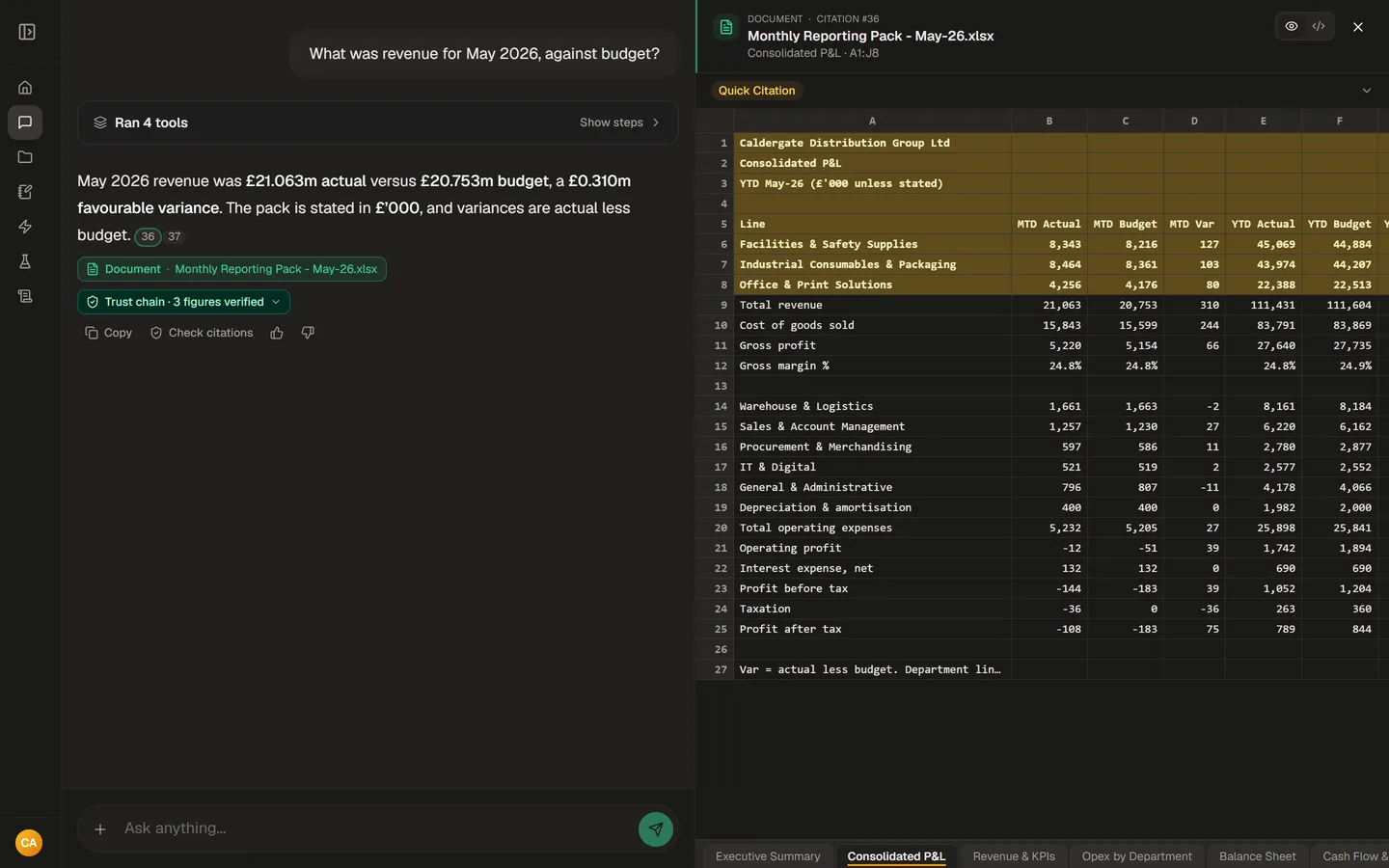The height and width of the screenshot is (868, 1389).
Task: Switch to the code view toggle
Action: (1319, 26)
